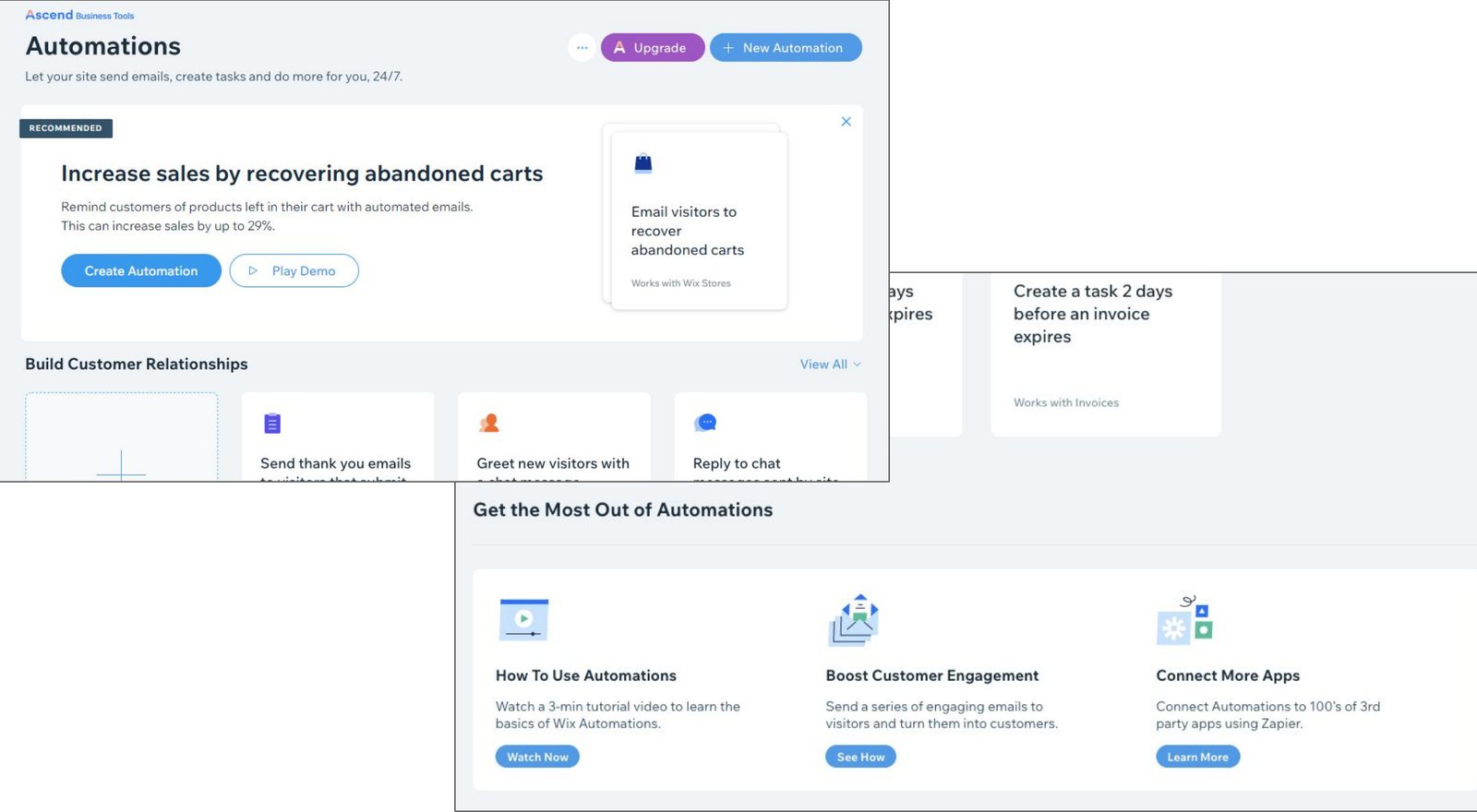Click the Learn More button

pyautogui.click(x=1197, y=757)
